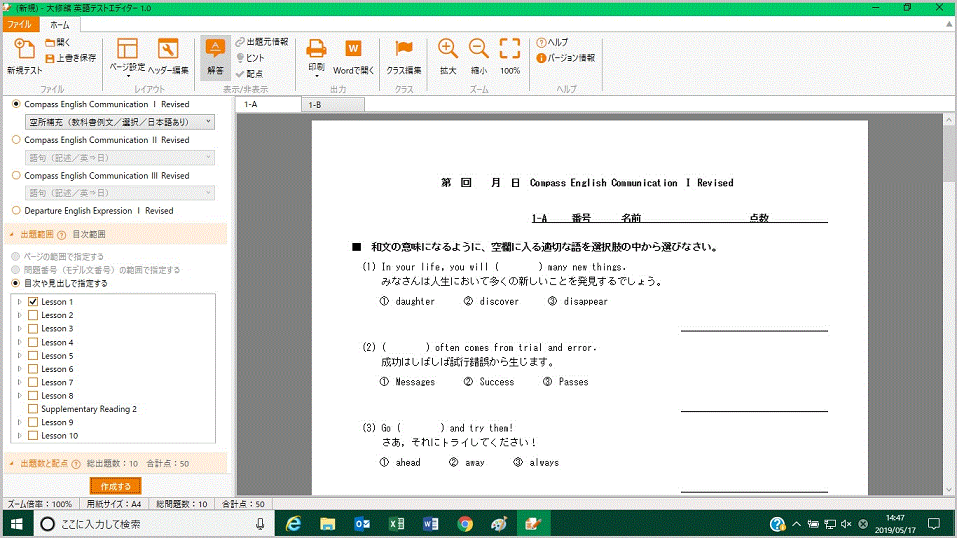Screen dimensions: 957x538
Task: Click help icon beside 出題範囲
Action: click(62, 235)
